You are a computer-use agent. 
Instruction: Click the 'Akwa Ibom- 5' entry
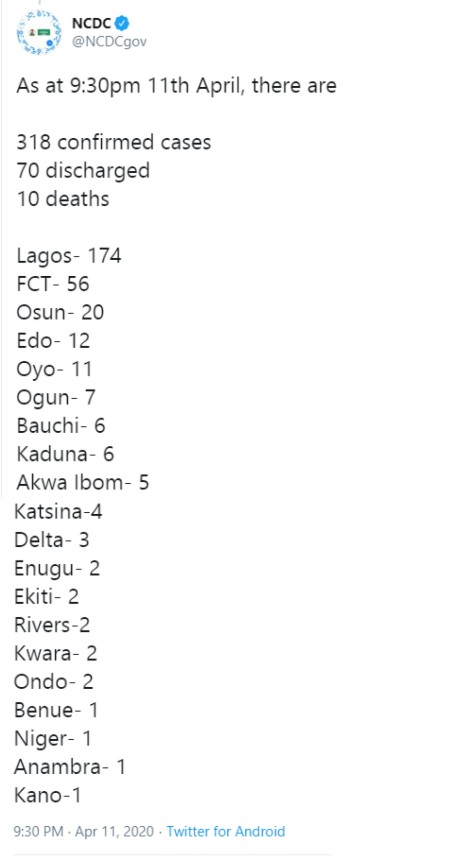82,483
